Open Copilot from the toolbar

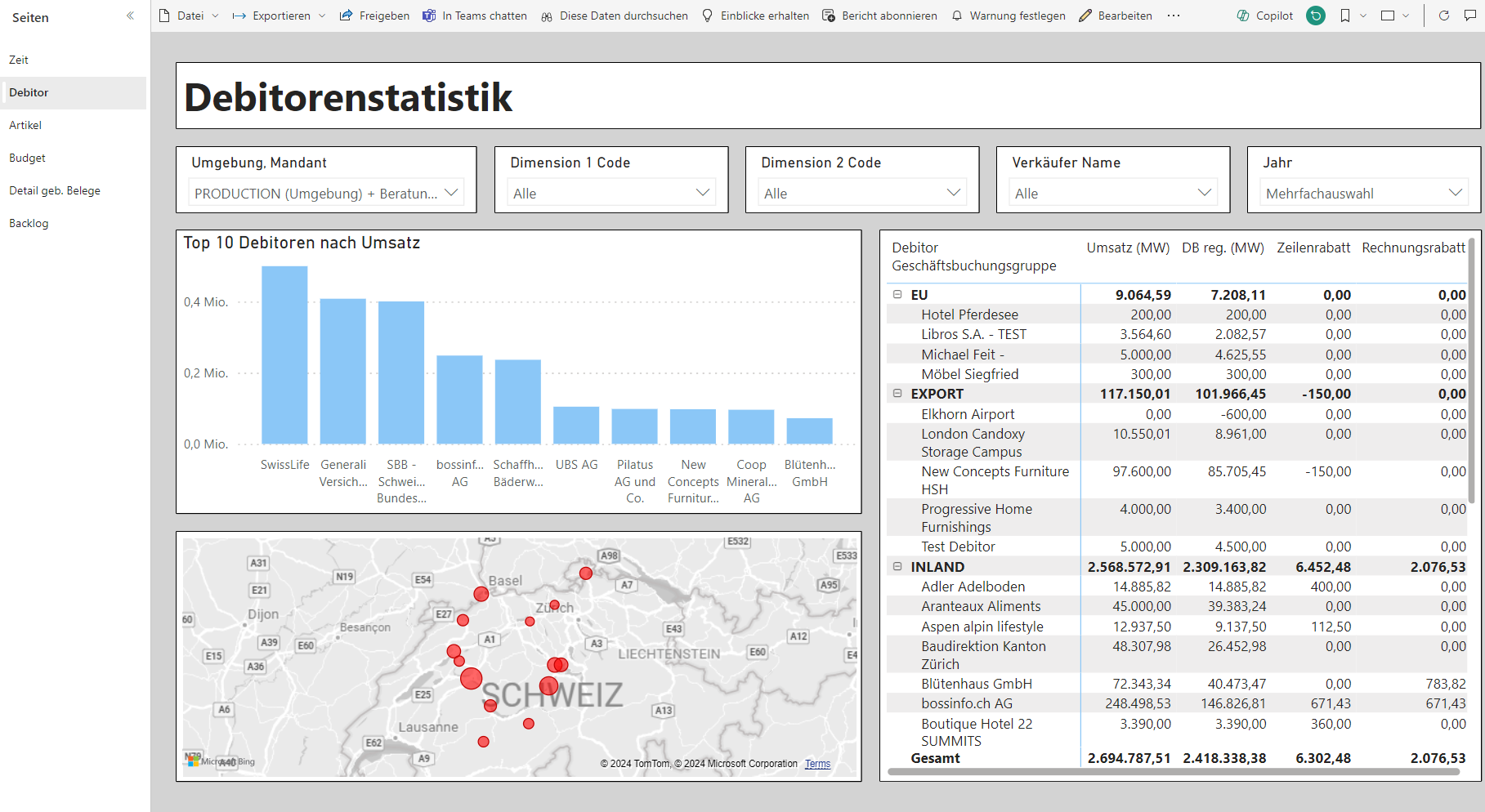[1264, 16]
